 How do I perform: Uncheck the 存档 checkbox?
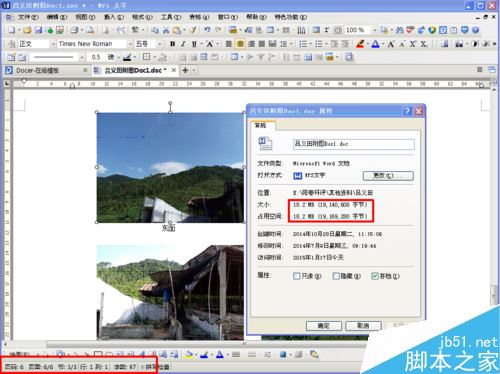tap(375, 276)
